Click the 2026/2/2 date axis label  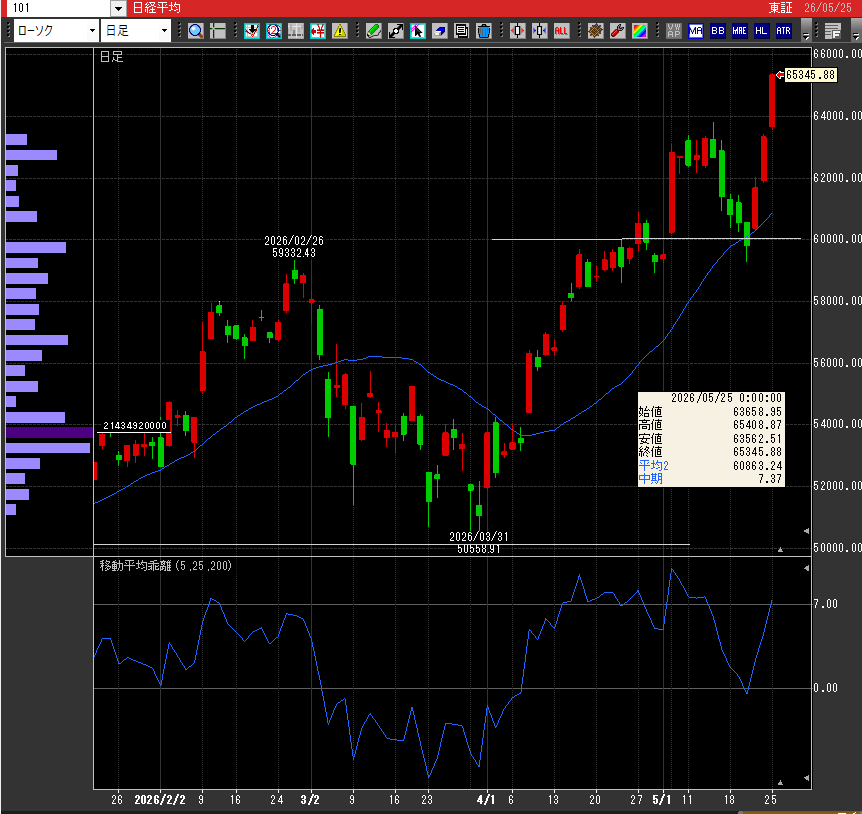tap(160, 800)
